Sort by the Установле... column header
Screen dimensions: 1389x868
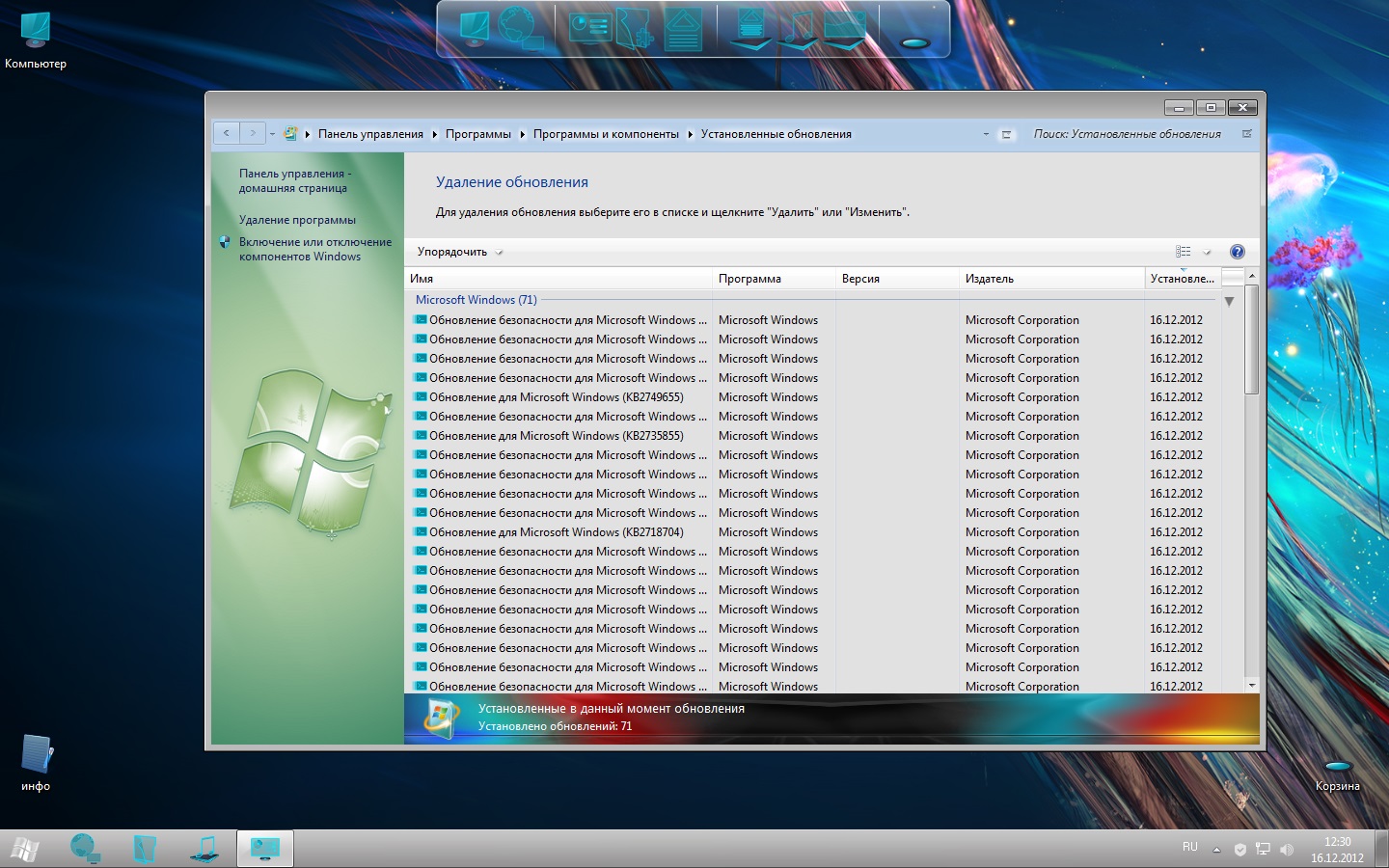click(1183, 278)
